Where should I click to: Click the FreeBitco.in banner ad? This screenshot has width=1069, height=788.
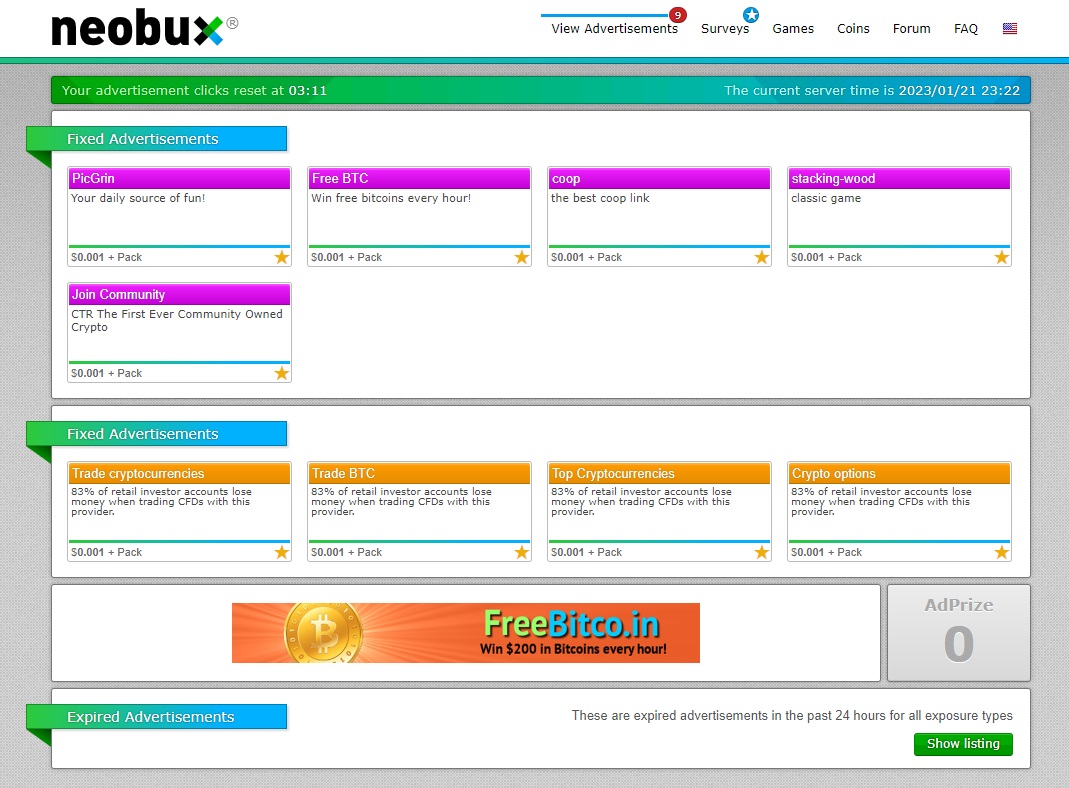[x=466, y=633]
